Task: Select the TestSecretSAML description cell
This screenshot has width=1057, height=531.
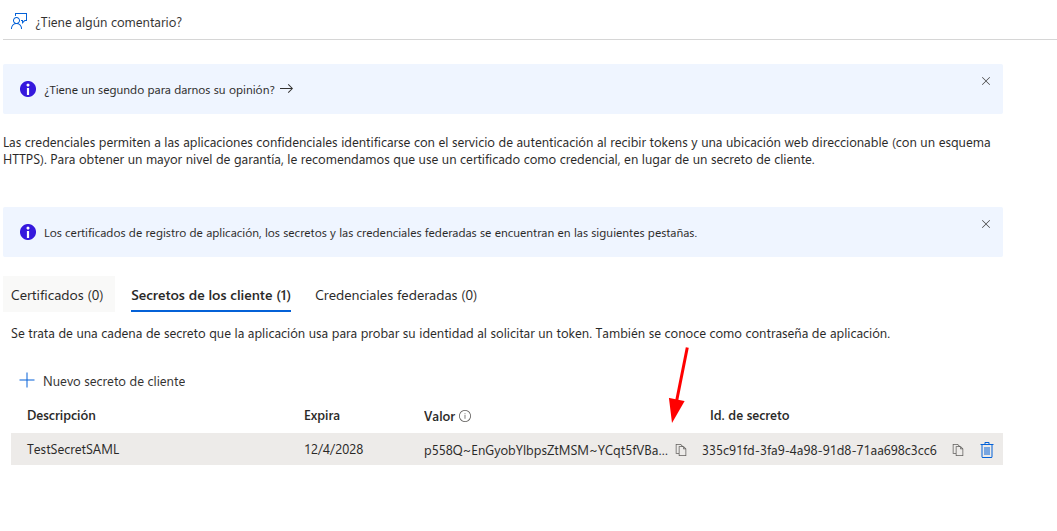Action: click(x=73, y=449)
